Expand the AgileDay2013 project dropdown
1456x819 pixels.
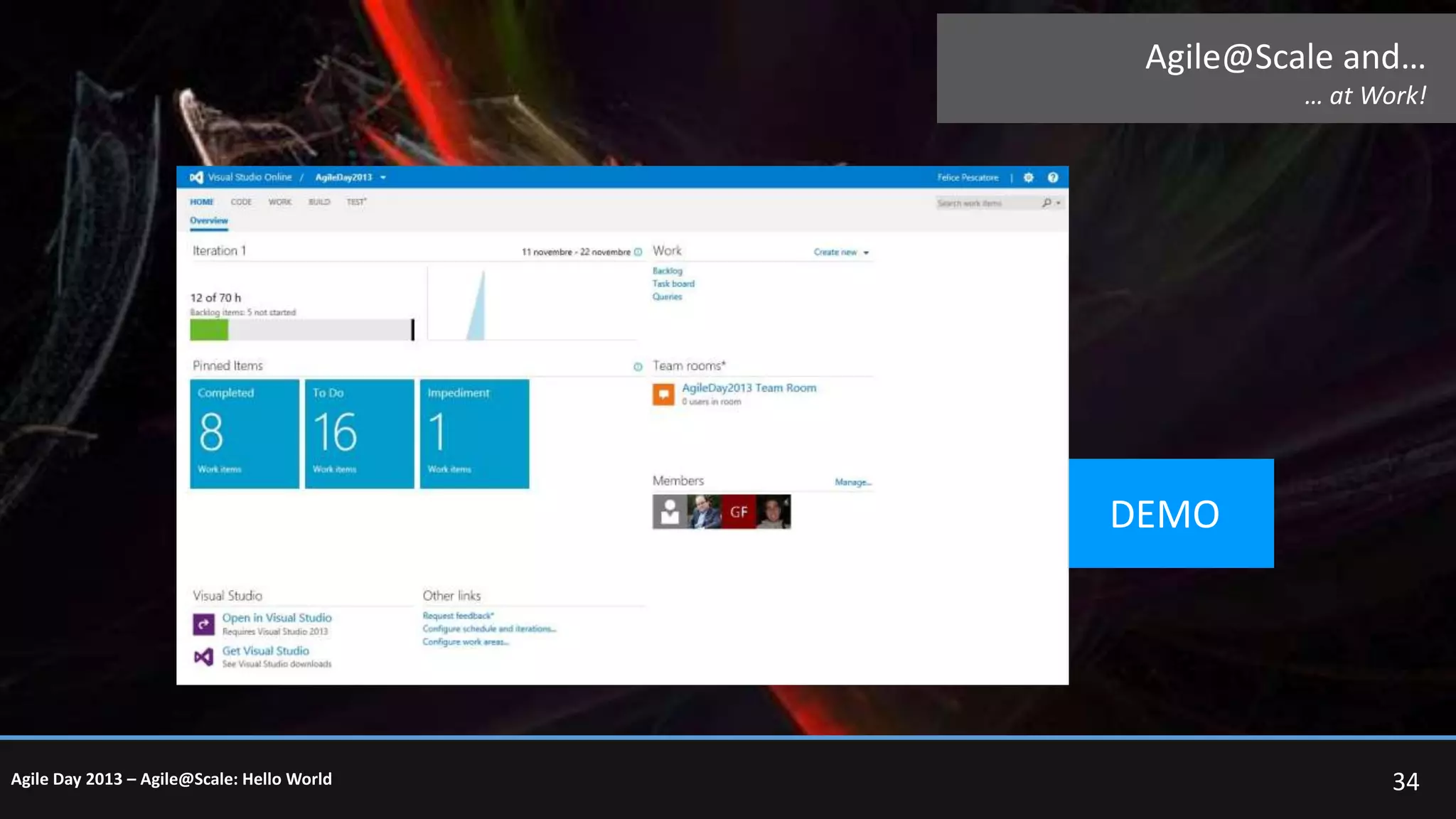383,178
